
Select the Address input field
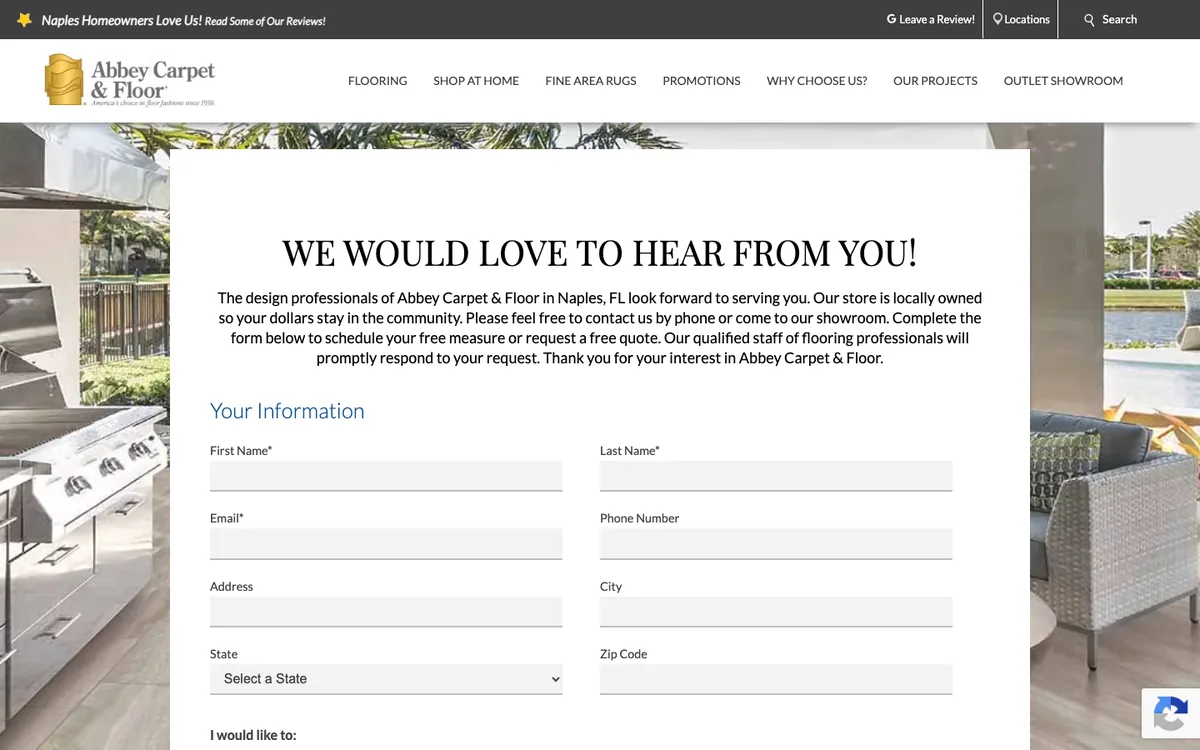coord(386,612)
